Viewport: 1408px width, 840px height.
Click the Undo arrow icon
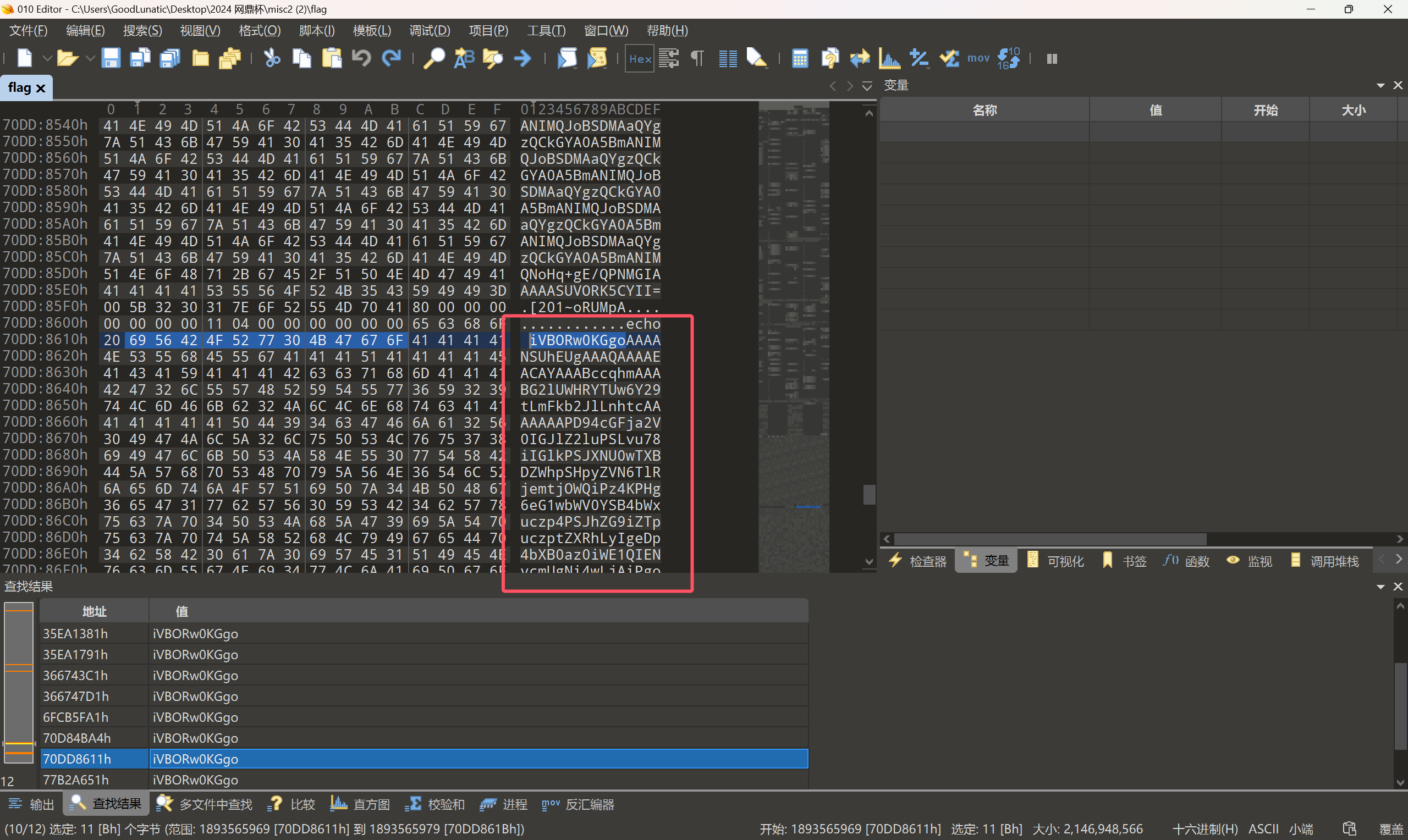pyautogui.click(x=361, y=58)
